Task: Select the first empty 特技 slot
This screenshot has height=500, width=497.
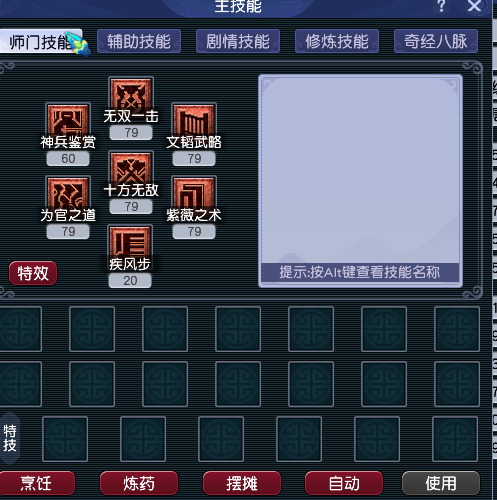Action: click(65, 439)
